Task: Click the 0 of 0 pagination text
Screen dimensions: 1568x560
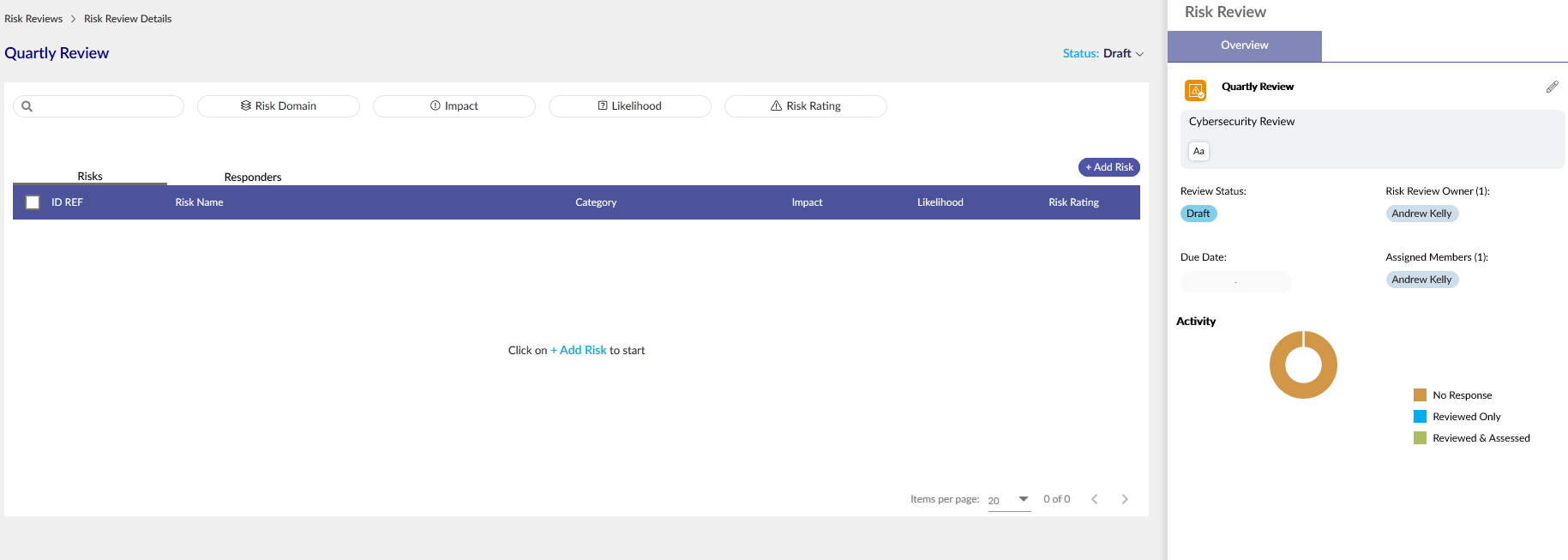Action: (1056, 499)
